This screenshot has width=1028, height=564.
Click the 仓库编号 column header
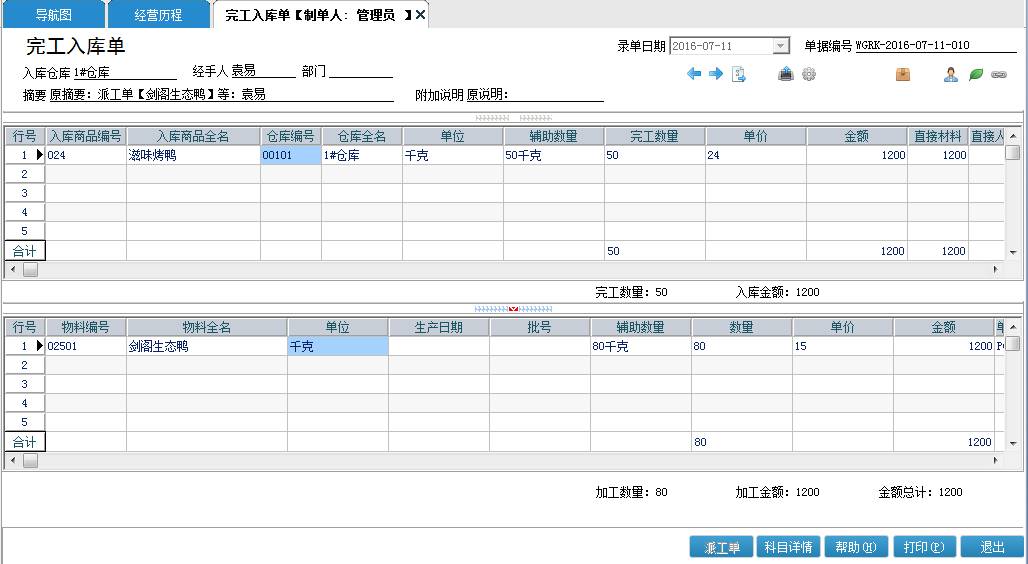[290, 136]
